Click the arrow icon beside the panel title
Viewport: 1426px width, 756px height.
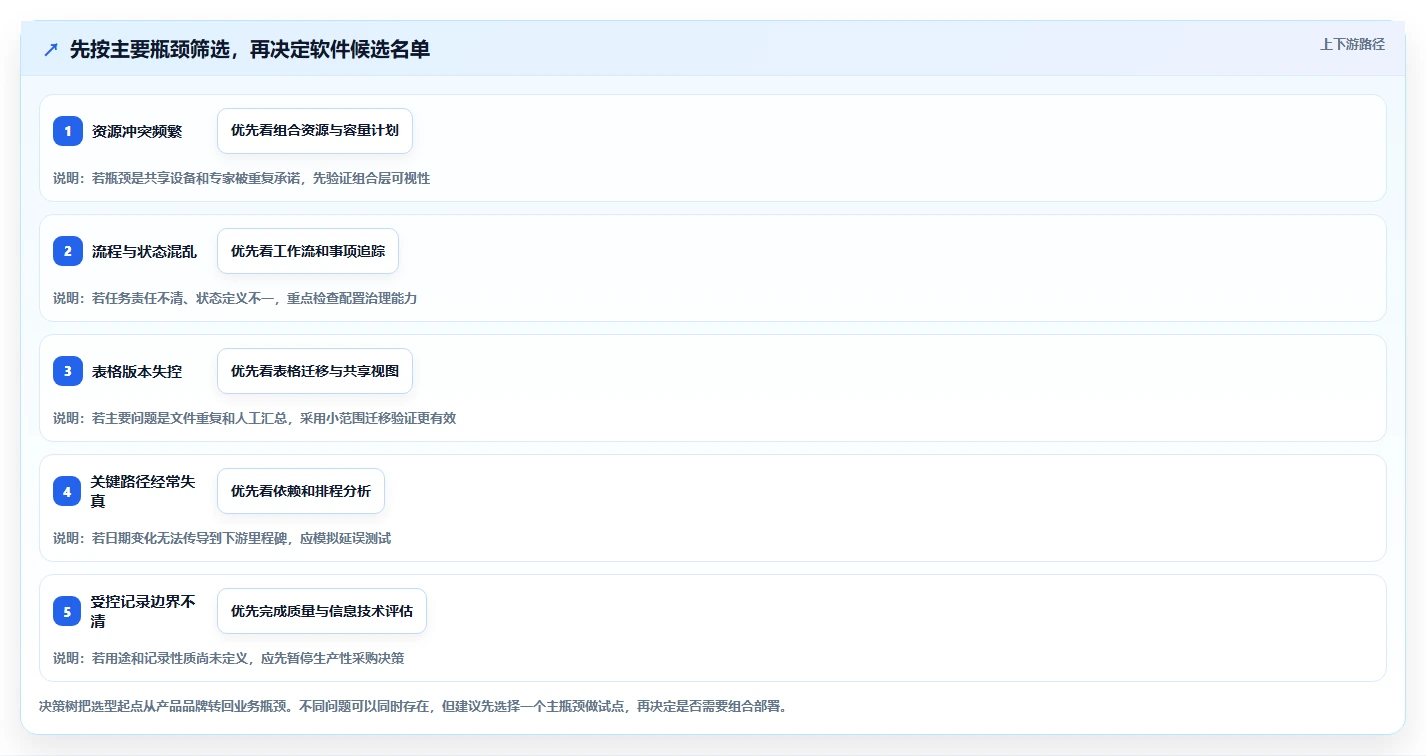click(51, 50)
